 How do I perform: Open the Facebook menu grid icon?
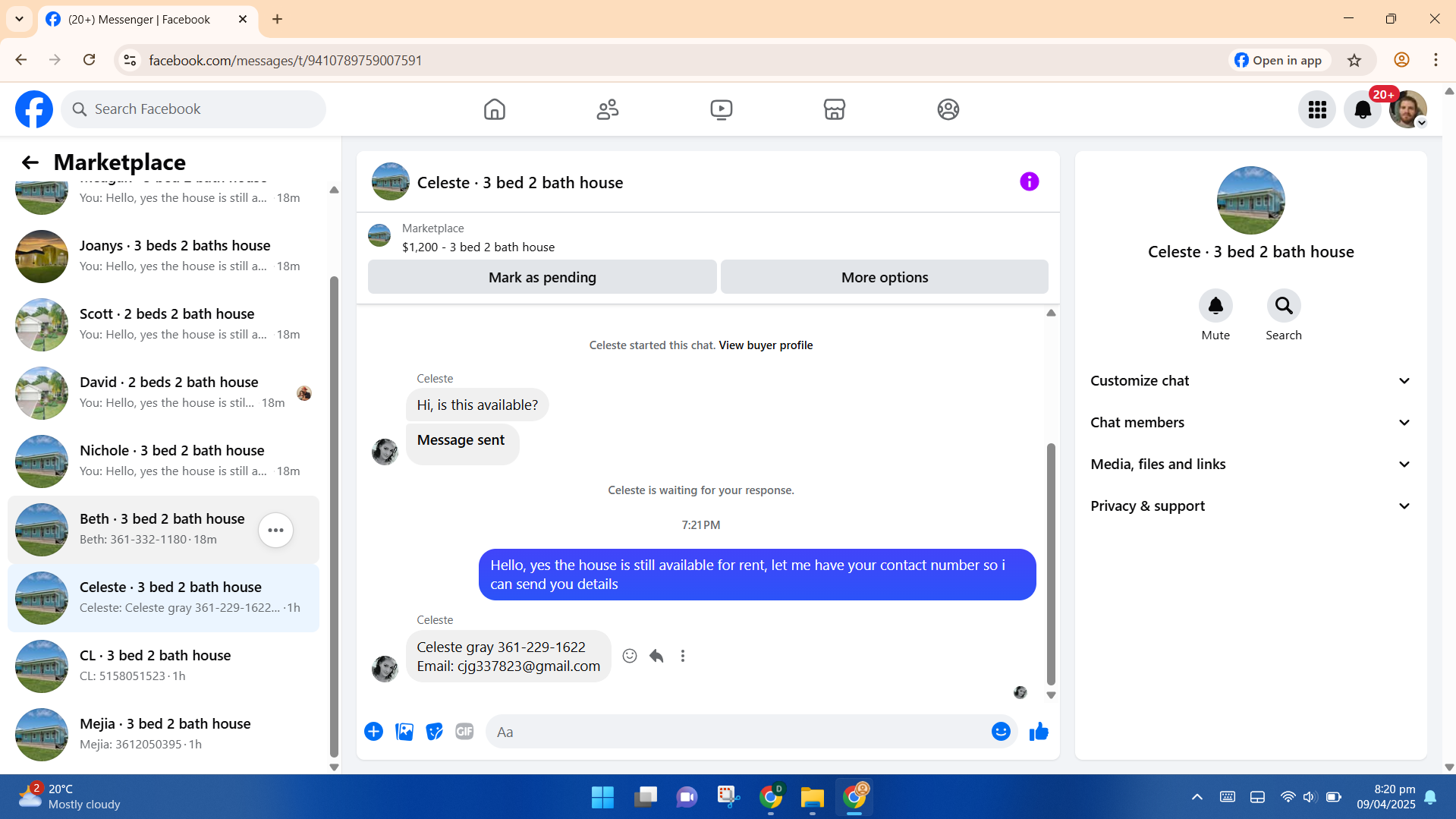click(x=1317, y=110)
